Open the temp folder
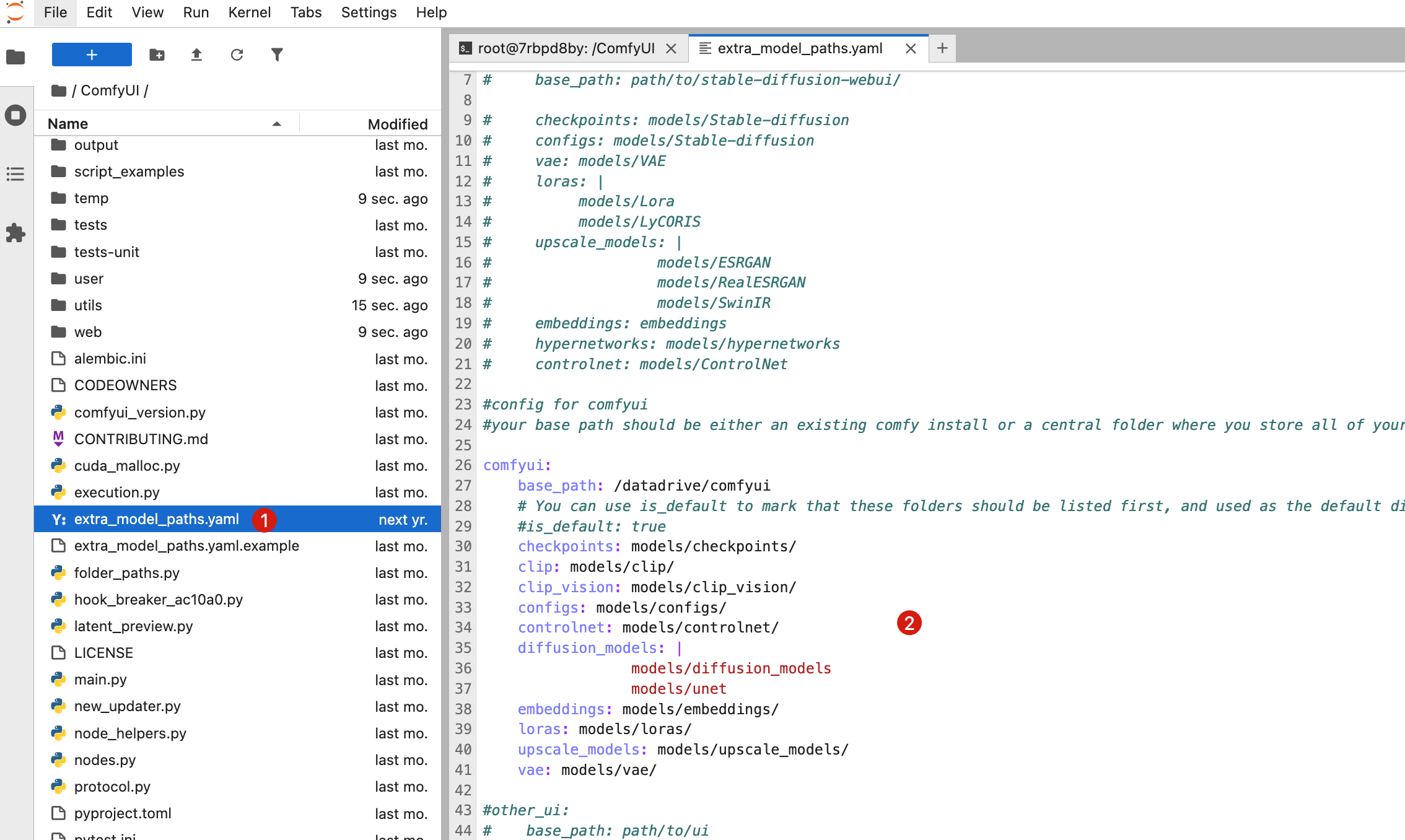The image size is (1405, 840). [91, 198]
